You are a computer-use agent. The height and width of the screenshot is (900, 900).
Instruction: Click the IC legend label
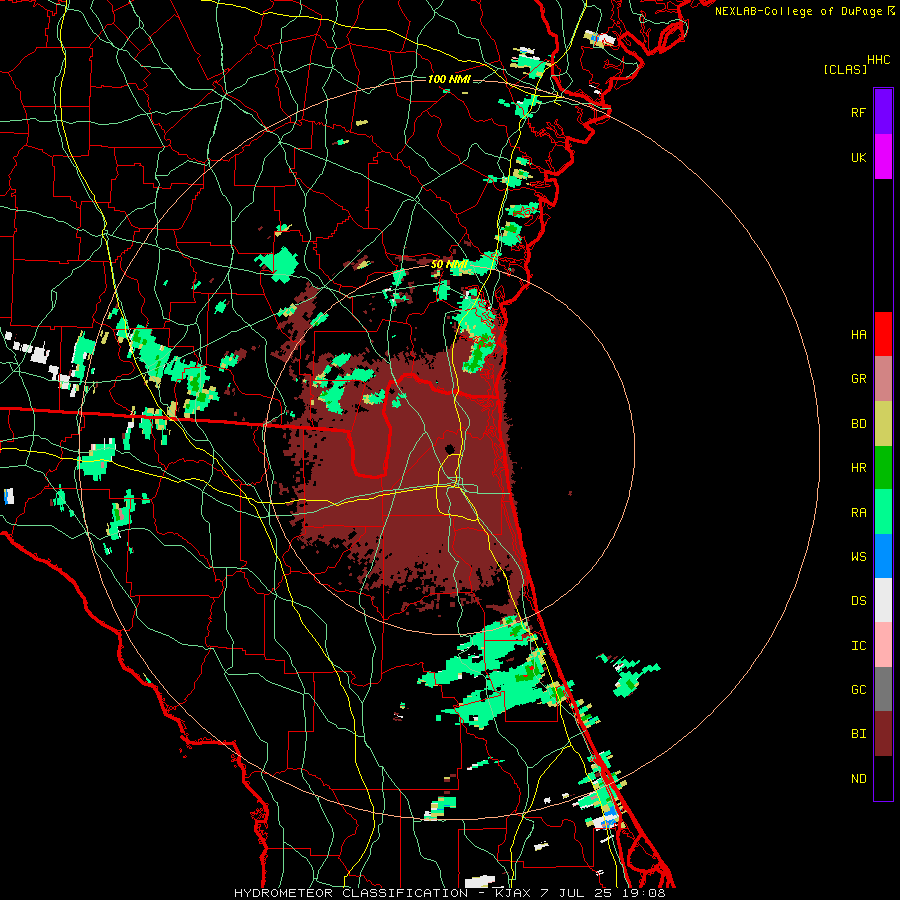[858, 646]
